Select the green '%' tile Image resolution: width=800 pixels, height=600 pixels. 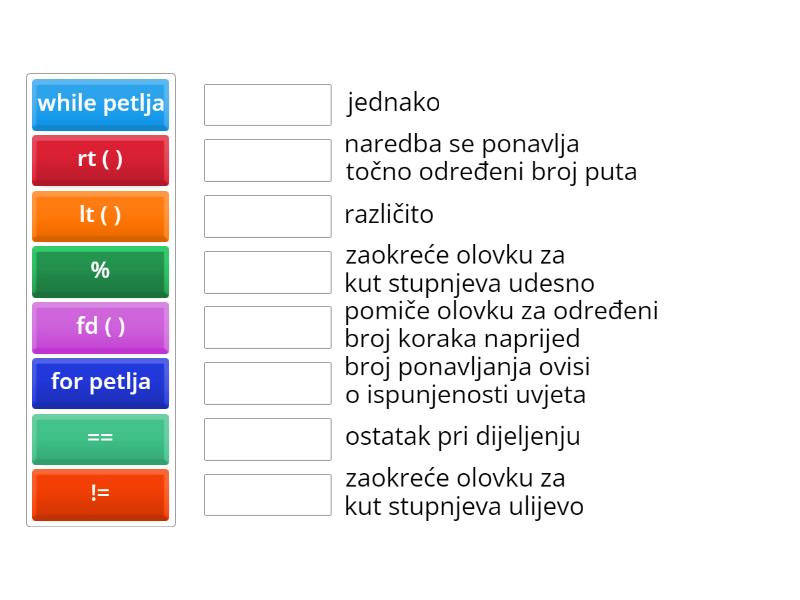click(100, 271)
